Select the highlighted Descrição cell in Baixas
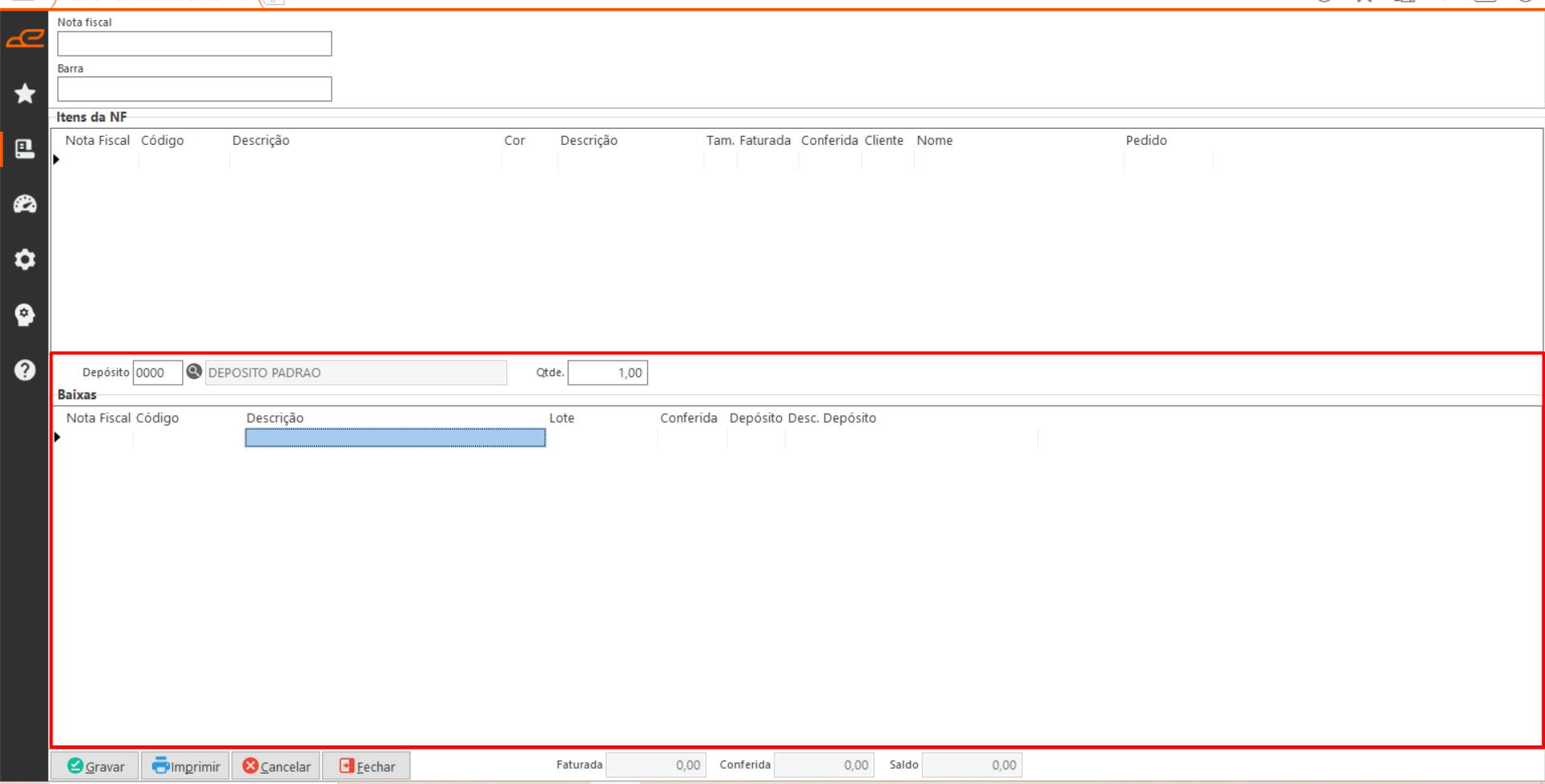Screen dimensions: 1545x784 point(395,438)
